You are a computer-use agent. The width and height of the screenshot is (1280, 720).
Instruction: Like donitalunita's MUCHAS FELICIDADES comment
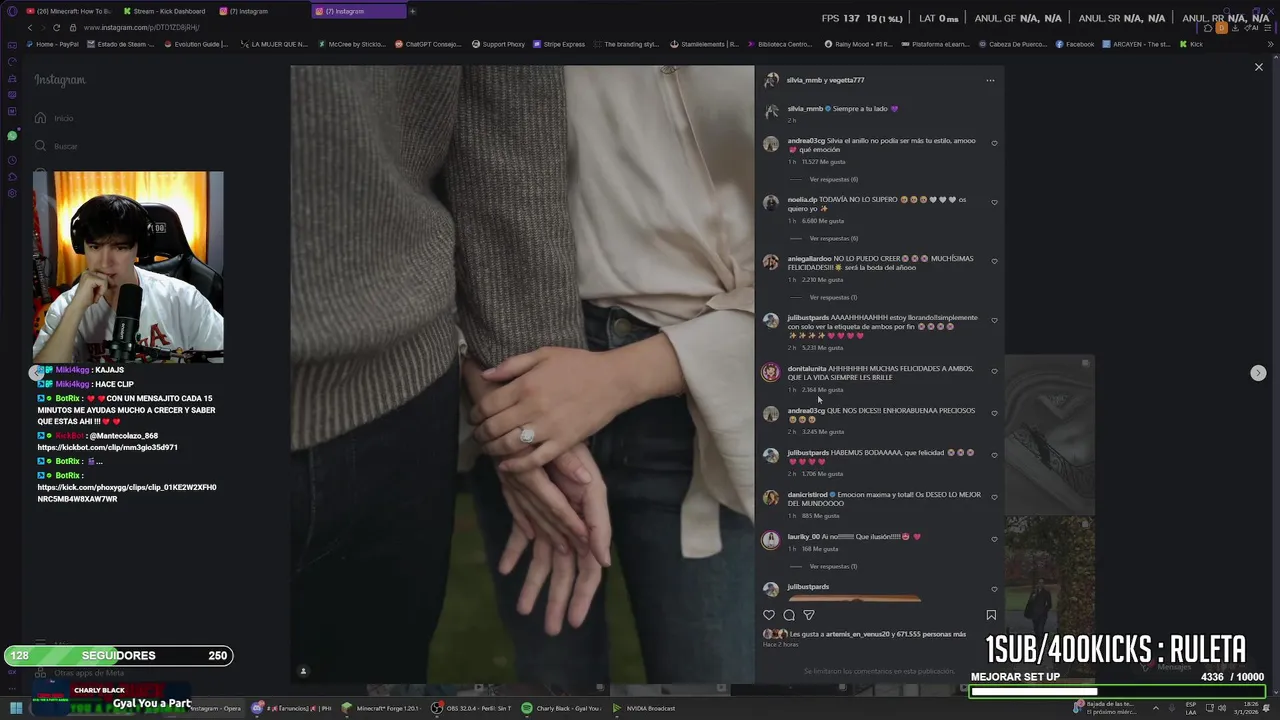(994, 371)
